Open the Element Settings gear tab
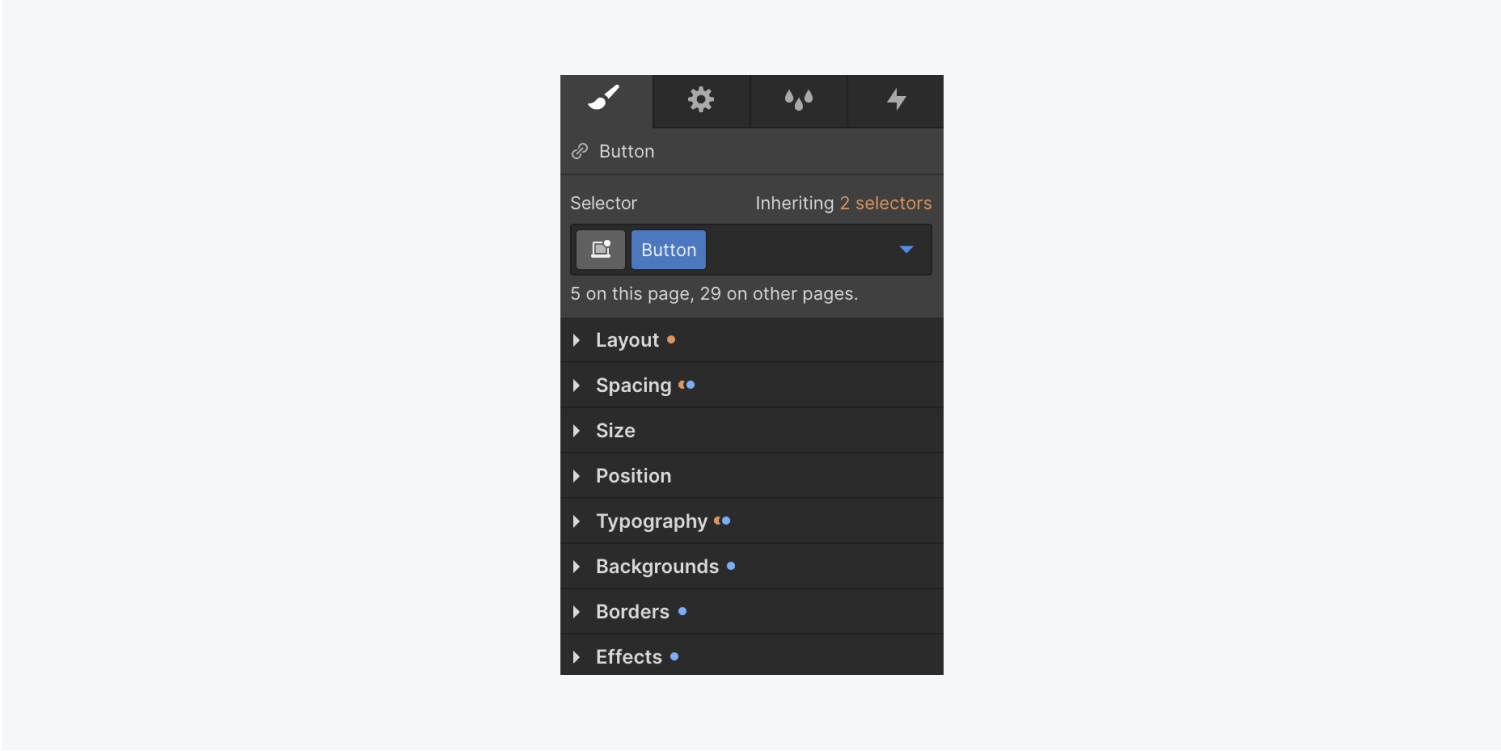This screenshot has height=751, width=1501. pos(701,100)
